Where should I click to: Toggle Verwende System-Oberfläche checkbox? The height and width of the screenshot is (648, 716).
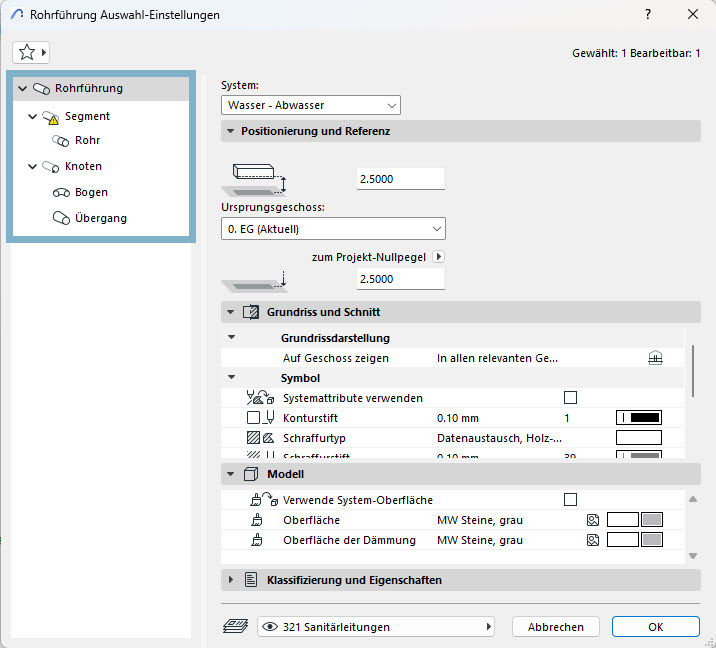coord(570,499)
